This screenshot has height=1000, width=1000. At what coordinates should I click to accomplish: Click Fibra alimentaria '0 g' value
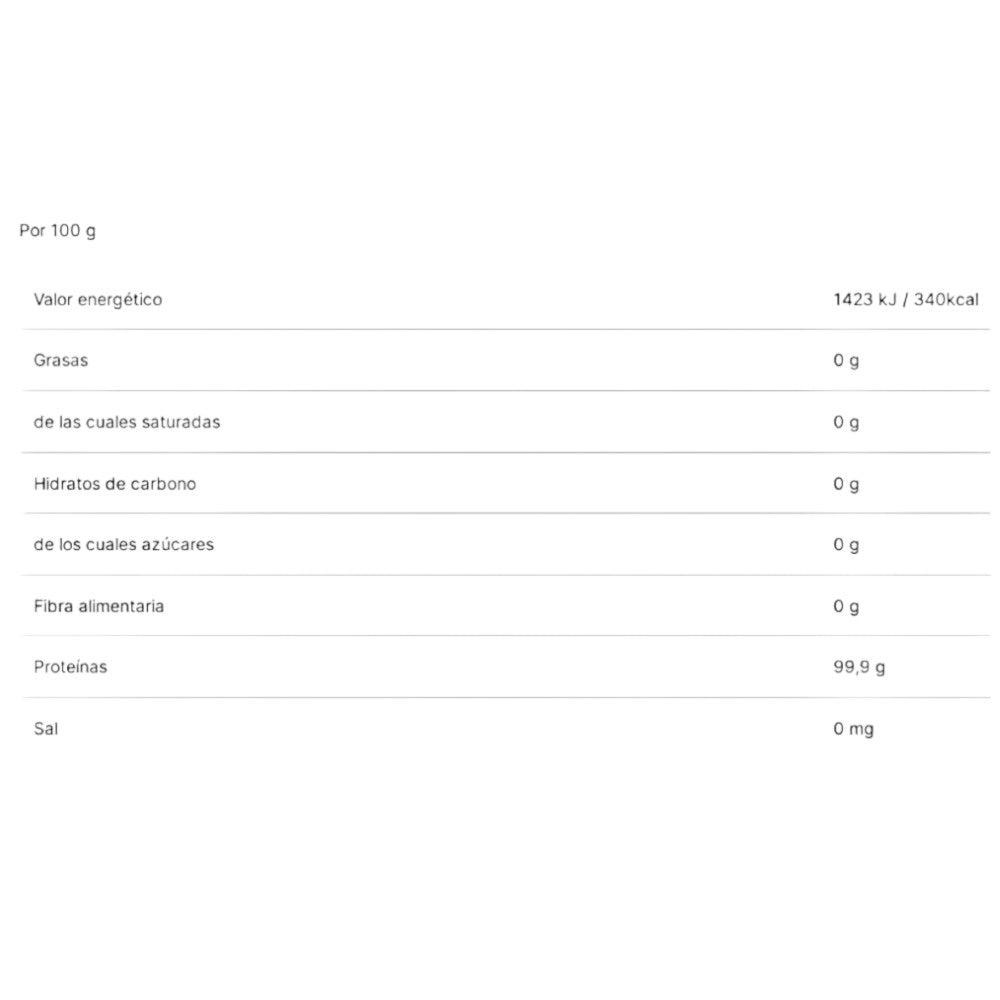[x=846, y=606]
